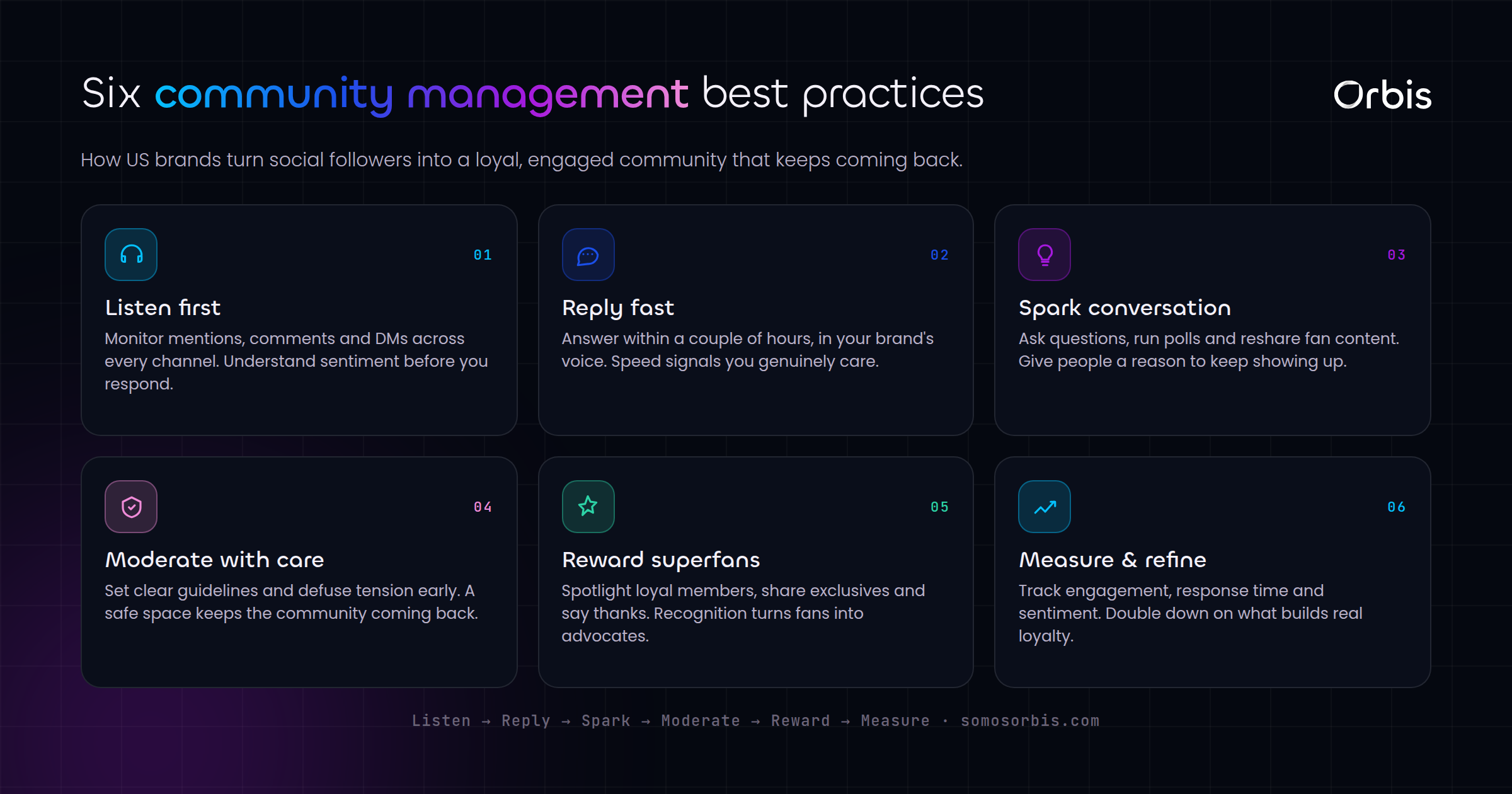Click the number 05 label
This screenshot has width=1512, height=794.
(939, 507)
